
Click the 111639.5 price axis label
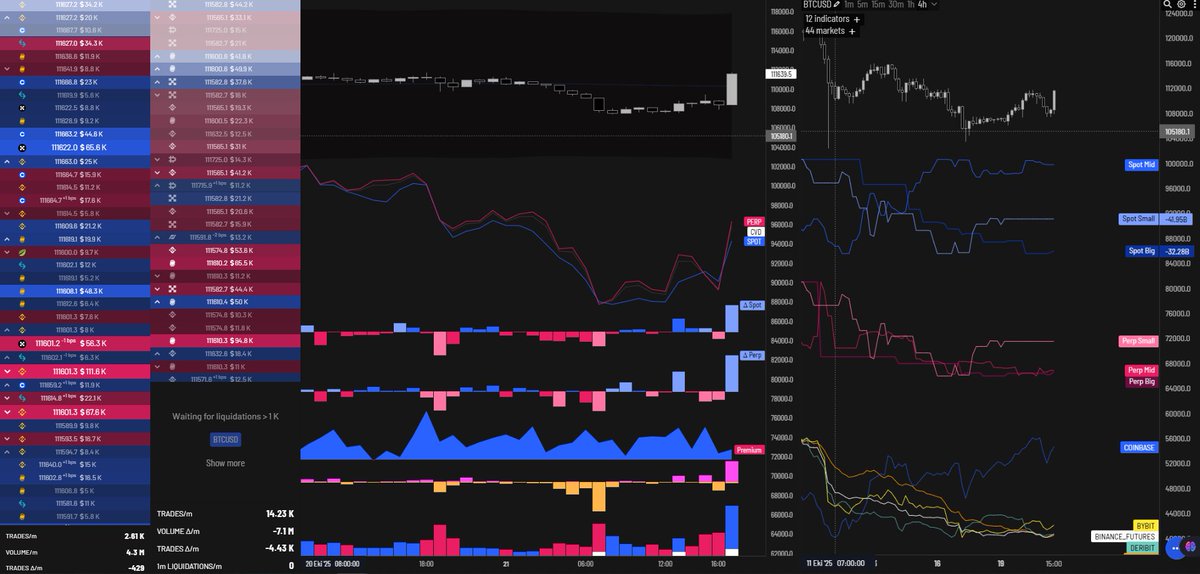(x=779, y=73)
